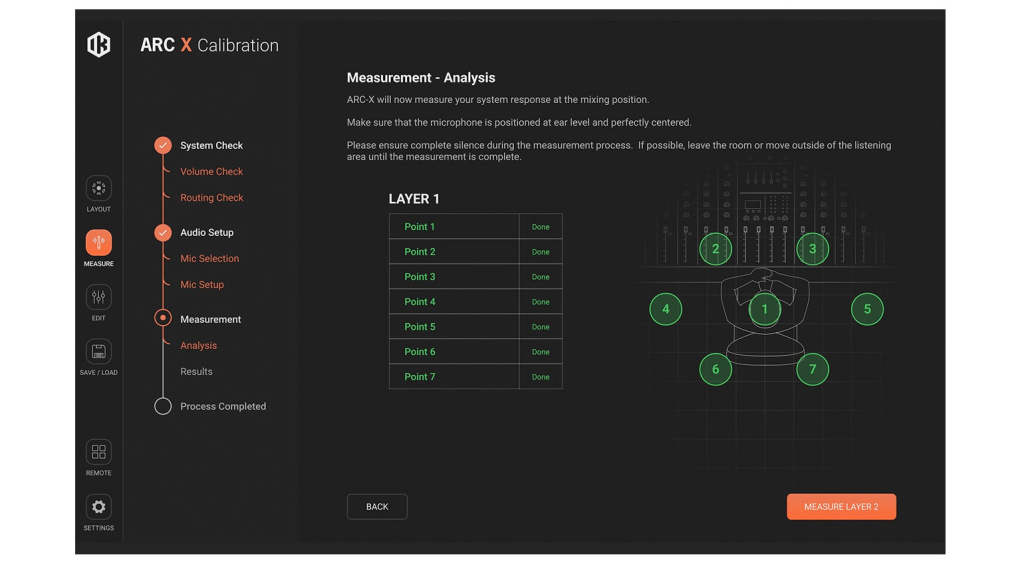The height and width of the screenshot is (565, 1024).
Task: Select the Measurement step label
Action: [211, 319]
